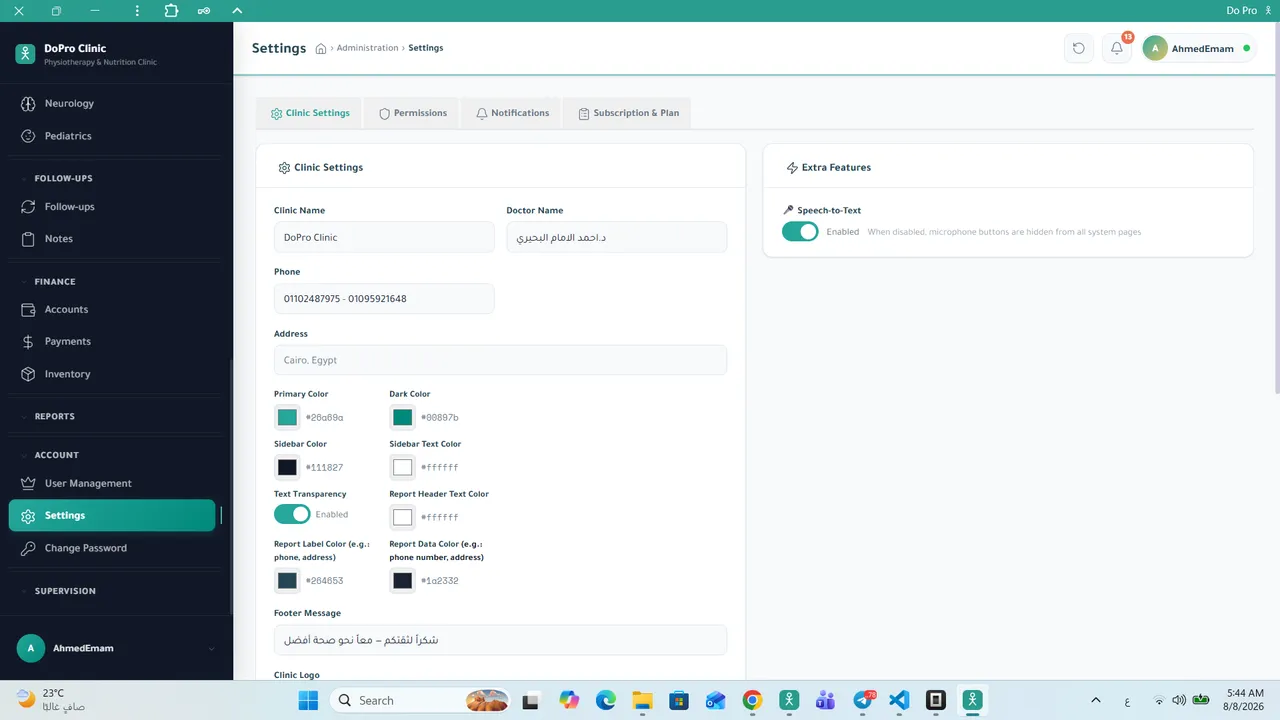Open the Accounts wallet icon
Image resolution: width=1280 pixels, height=720 pixels.
pos(27,310)
